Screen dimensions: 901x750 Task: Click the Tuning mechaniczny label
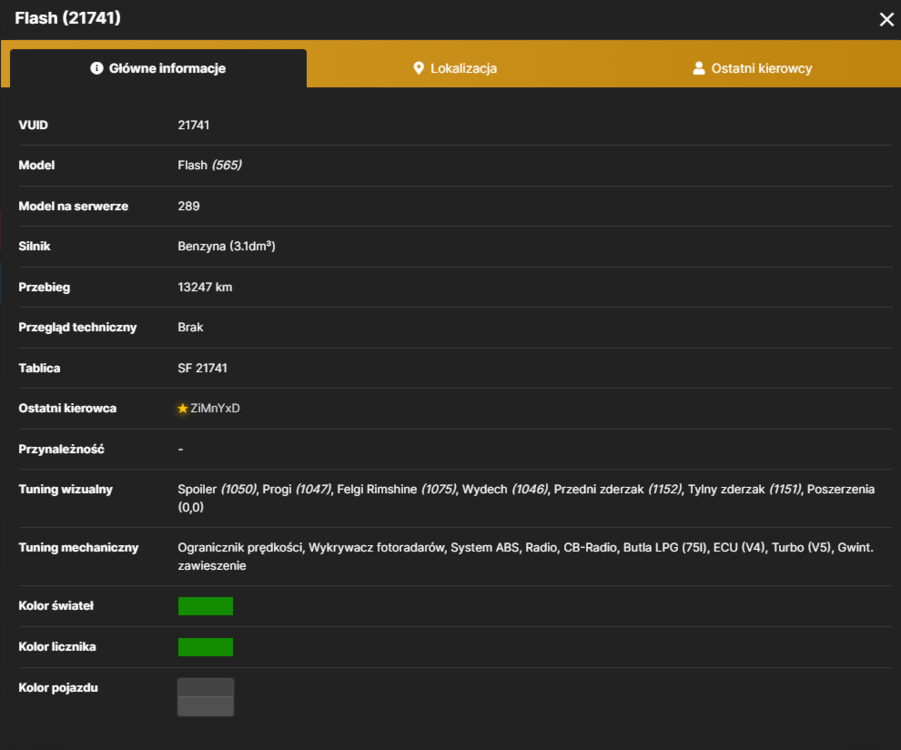click(78, 548)
